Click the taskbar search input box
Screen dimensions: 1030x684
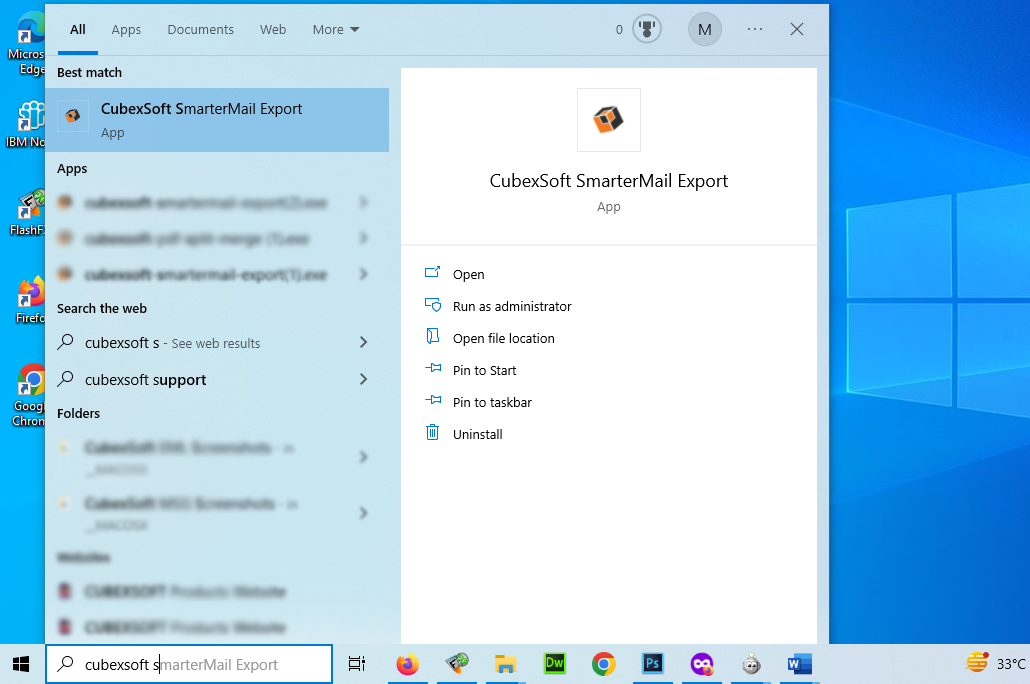pos(190,664)
